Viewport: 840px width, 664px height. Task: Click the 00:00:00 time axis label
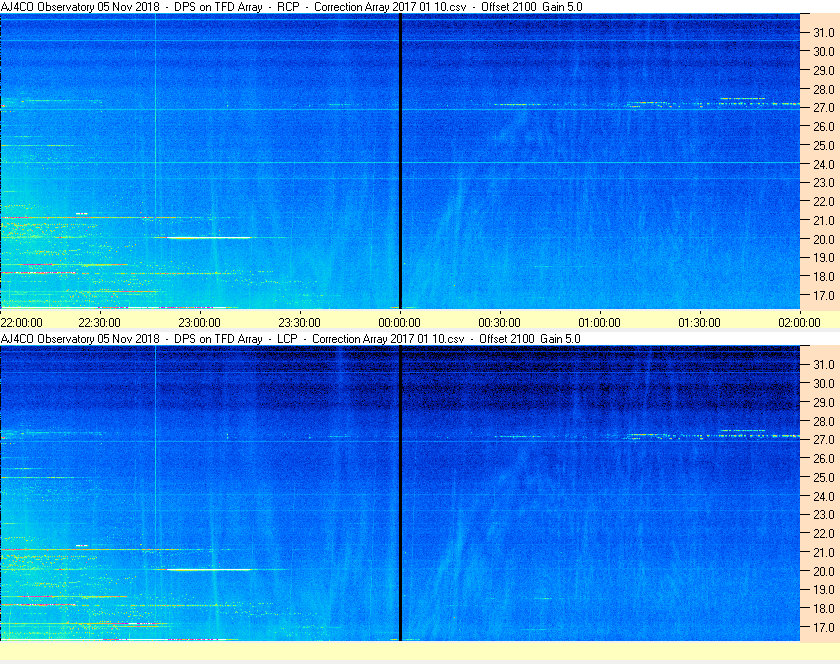tap(400, 323)
